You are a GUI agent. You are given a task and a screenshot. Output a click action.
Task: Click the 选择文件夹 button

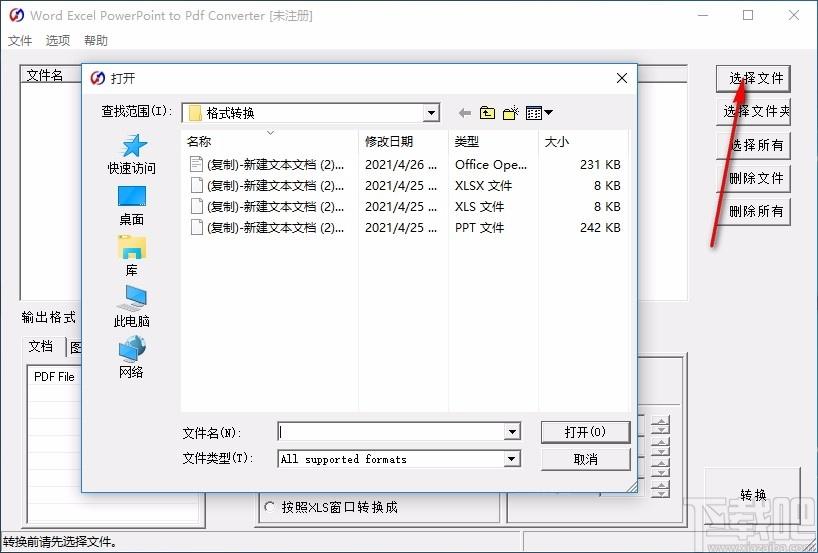pos(753,111)
